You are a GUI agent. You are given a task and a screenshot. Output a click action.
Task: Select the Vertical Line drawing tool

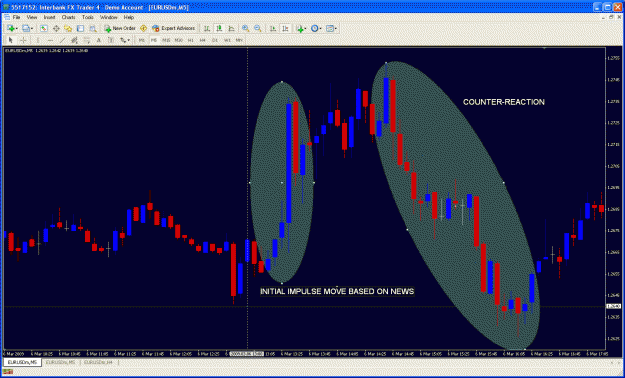[38, 40]
